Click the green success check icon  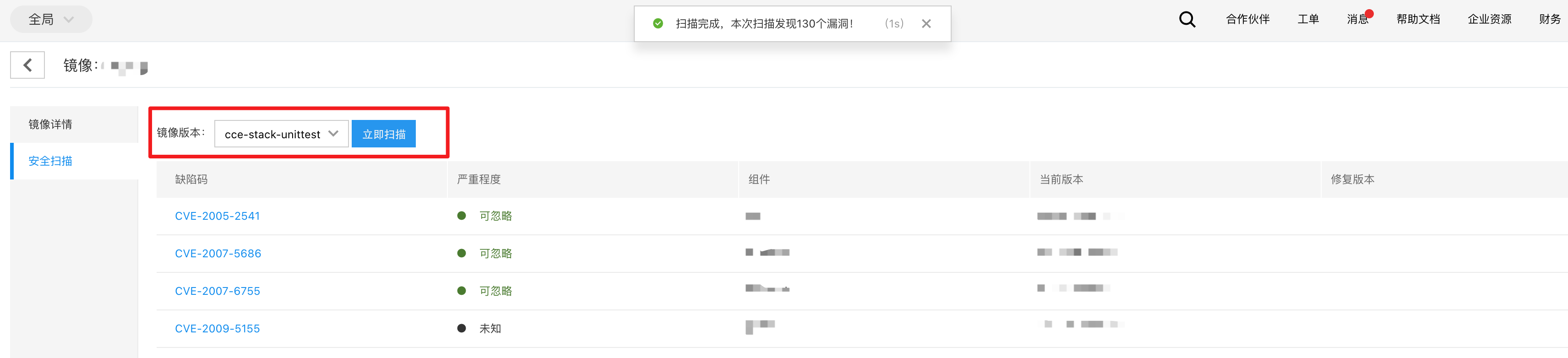click(x=658, y=24)
